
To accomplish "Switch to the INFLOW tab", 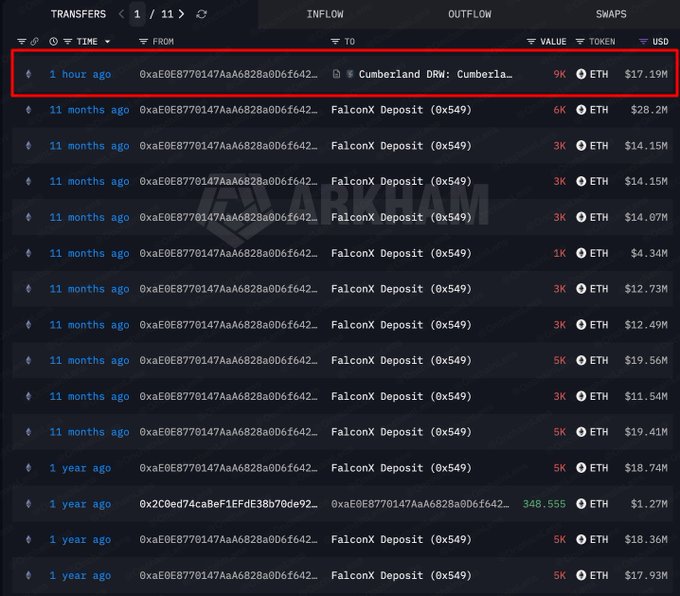I will pos(325,14).
